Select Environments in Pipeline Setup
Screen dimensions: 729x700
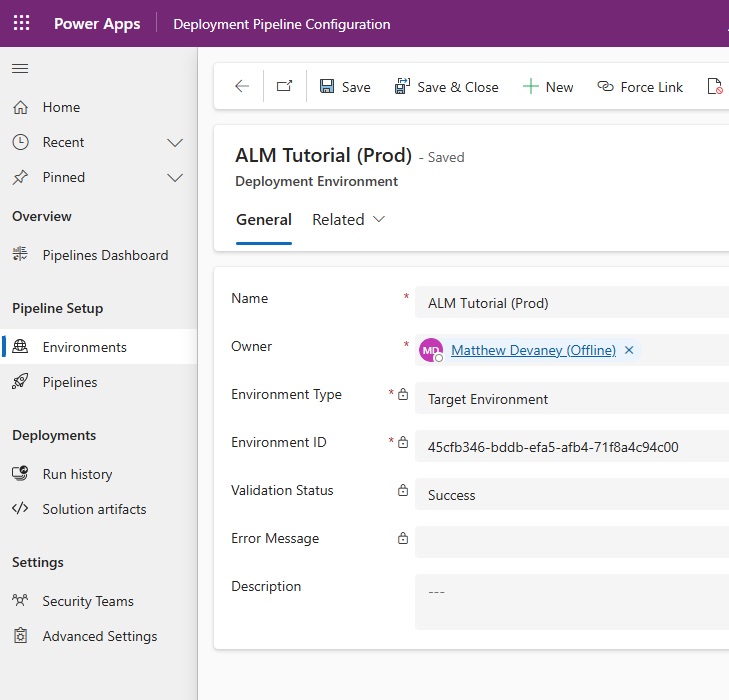(x=99, y=347)
